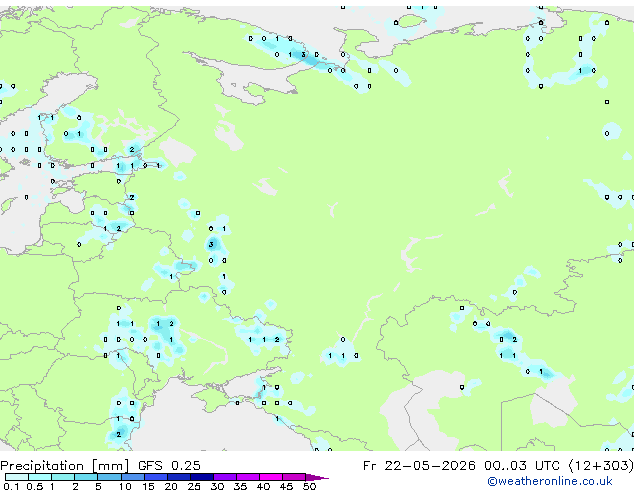Open the weatheronline.co.uk link
634x490 pixels.
(x=549, y=481)
